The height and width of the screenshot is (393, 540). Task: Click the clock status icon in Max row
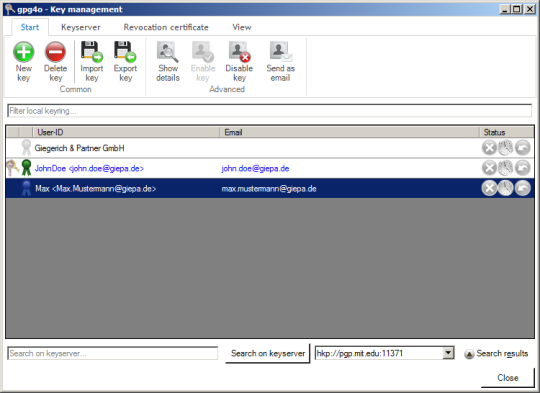click(x=506, y=188)
